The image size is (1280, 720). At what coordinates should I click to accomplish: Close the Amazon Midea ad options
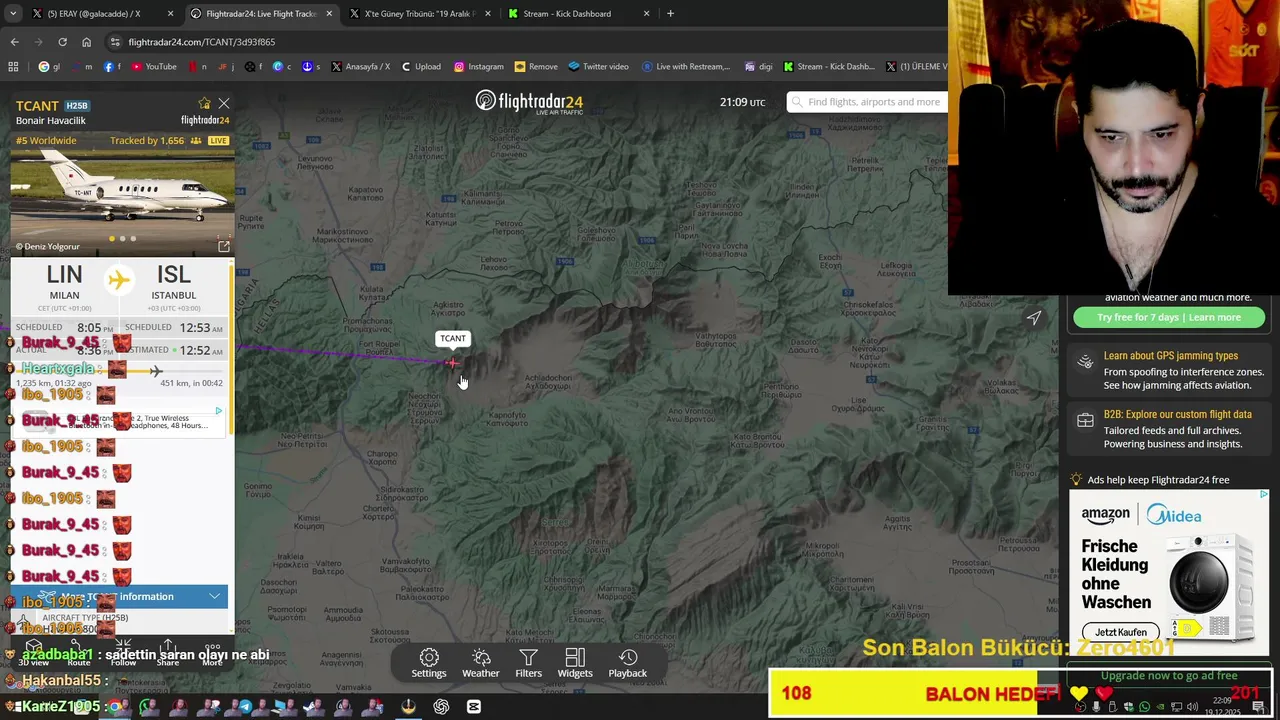tap(1263, 495)
